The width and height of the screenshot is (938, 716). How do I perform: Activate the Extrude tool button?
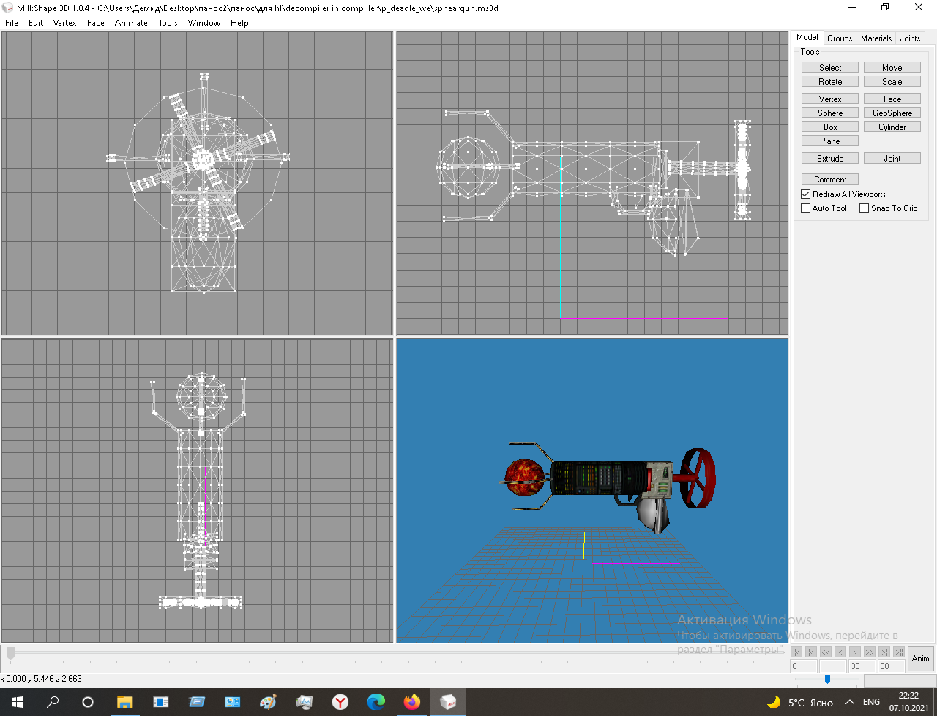pos(830,158)
